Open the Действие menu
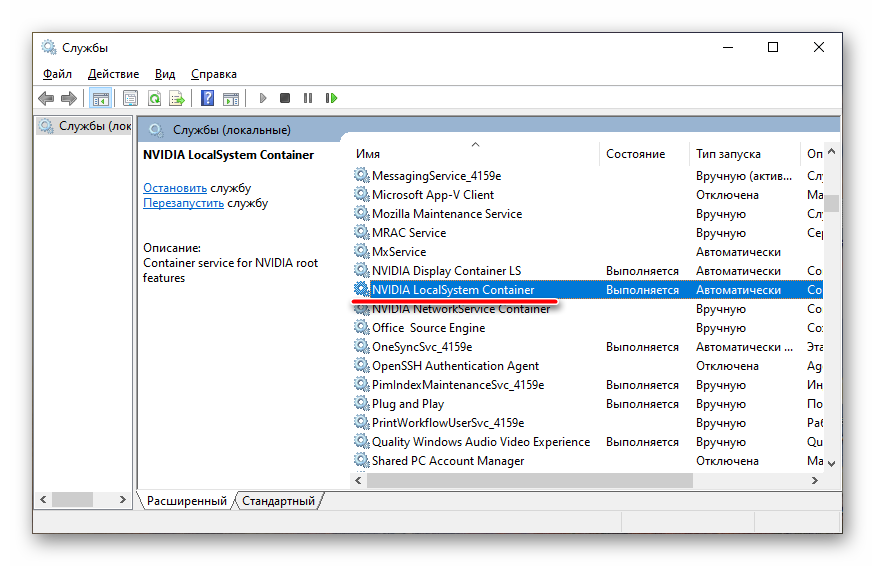 (x=113, y=74)
